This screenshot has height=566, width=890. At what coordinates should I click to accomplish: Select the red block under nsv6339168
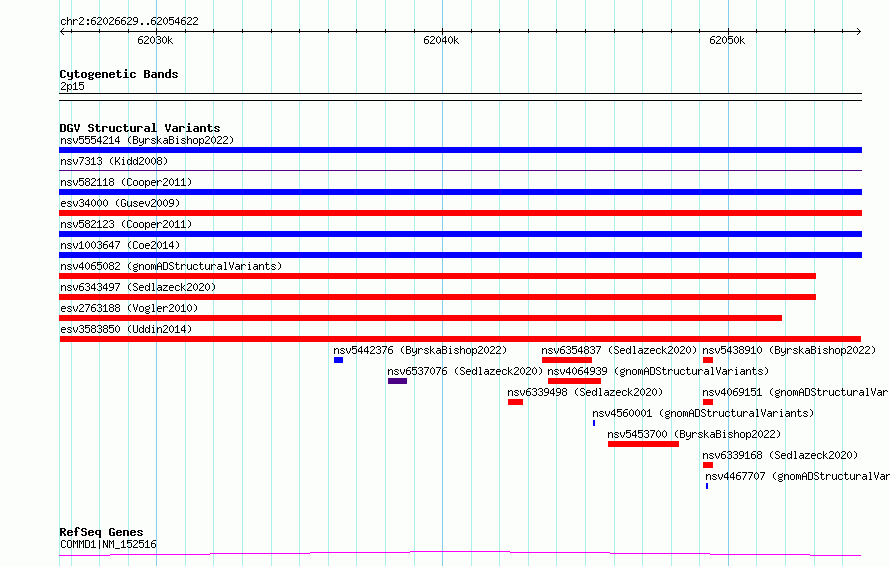coord(708,465)
